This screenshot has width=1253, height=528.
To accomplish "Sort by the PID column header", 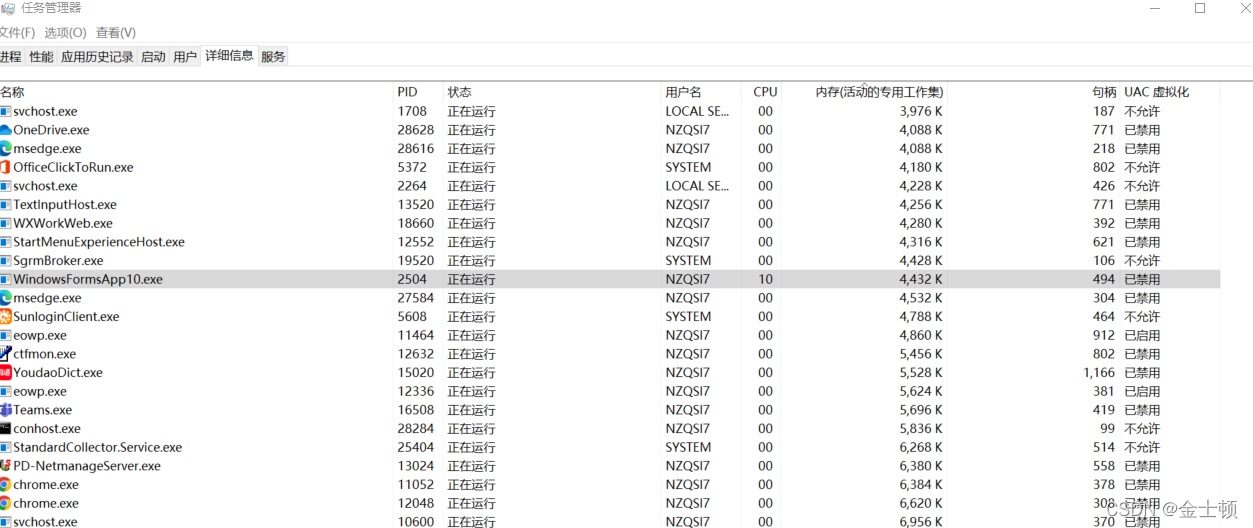I will tap(420, 92).
